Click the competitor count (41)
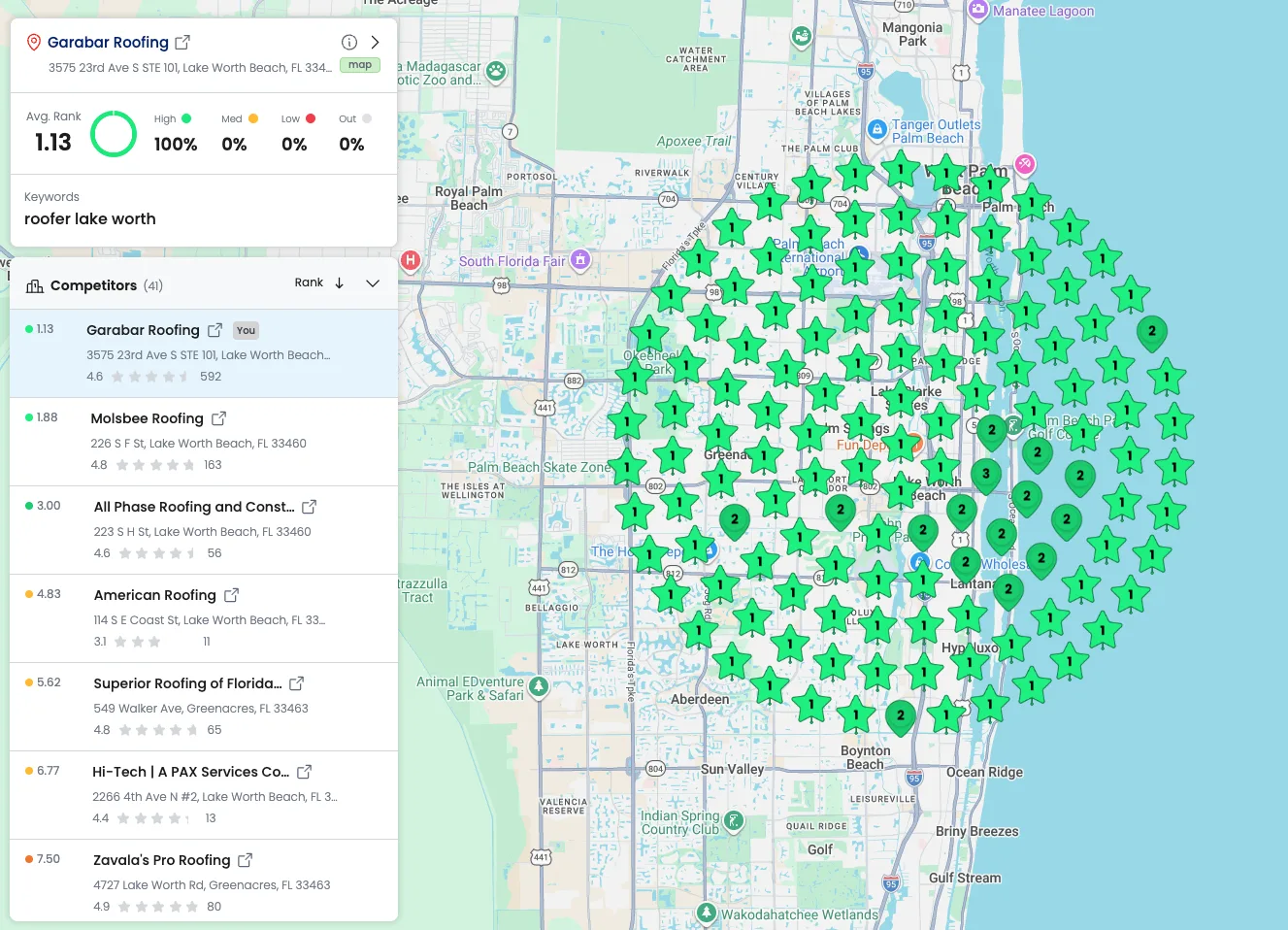Image resolution: width=1288 pixels, height=930 pixels. (x=153, y=285)
